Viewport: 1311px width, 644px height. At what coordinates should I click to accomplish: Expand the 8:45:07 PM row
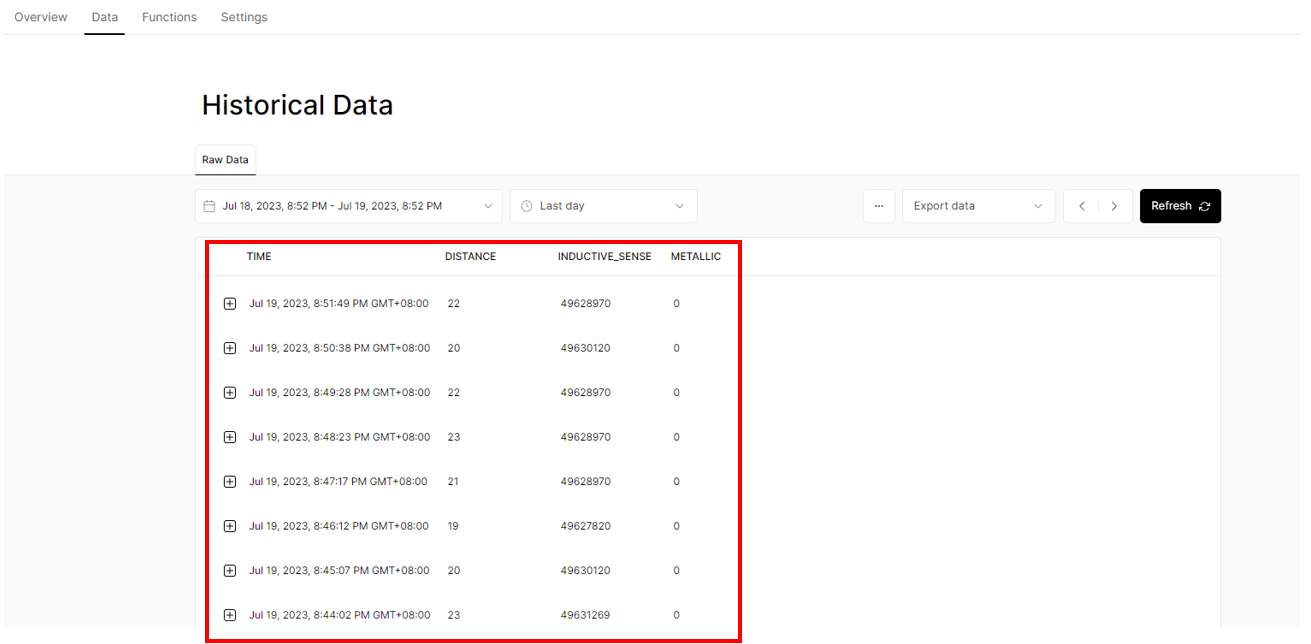point(229,571)
